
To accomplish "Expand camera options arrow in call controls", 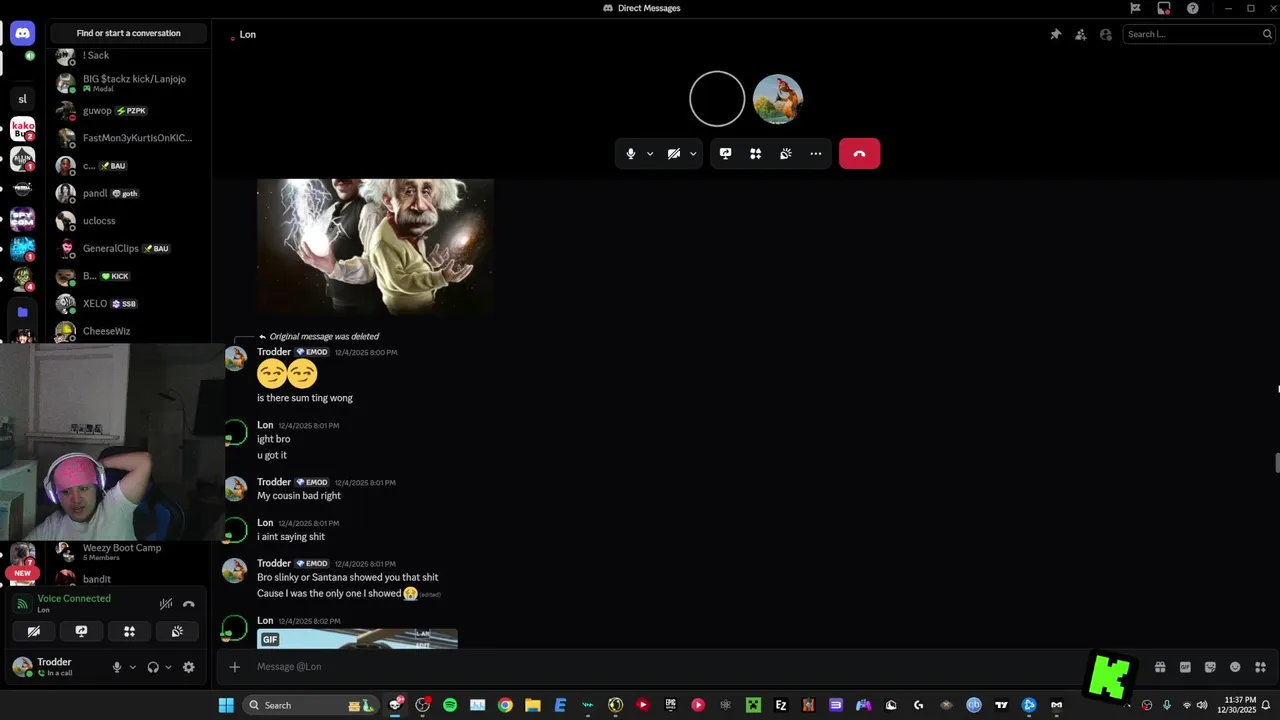I will tap(693, 154).
